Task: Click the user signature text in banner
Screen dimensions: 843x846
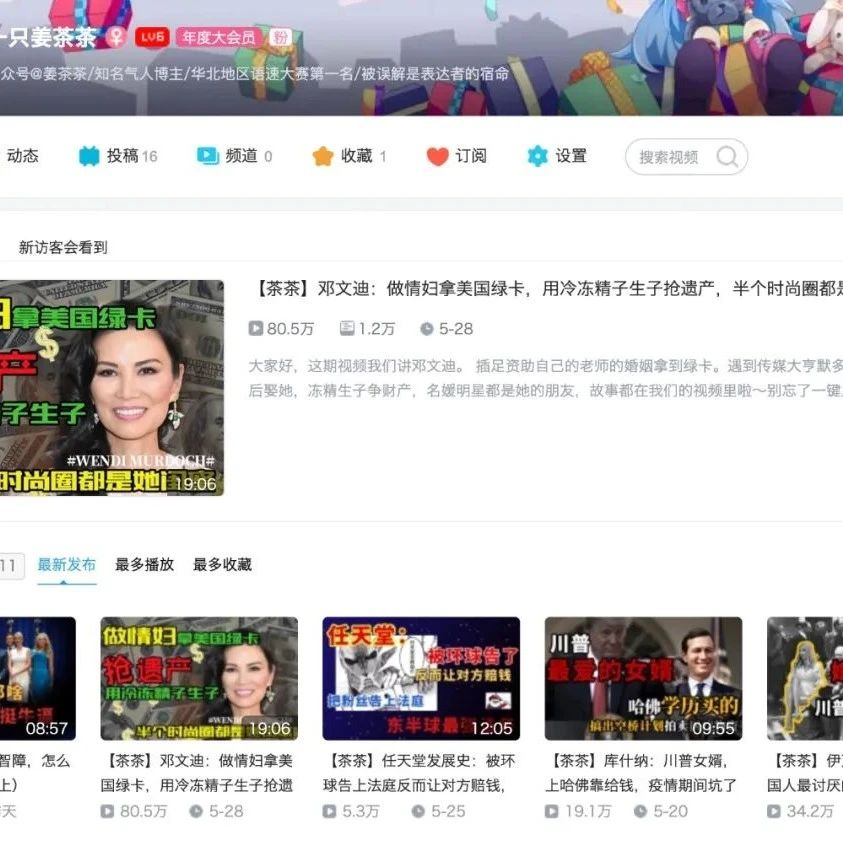Action: (254, 74)
